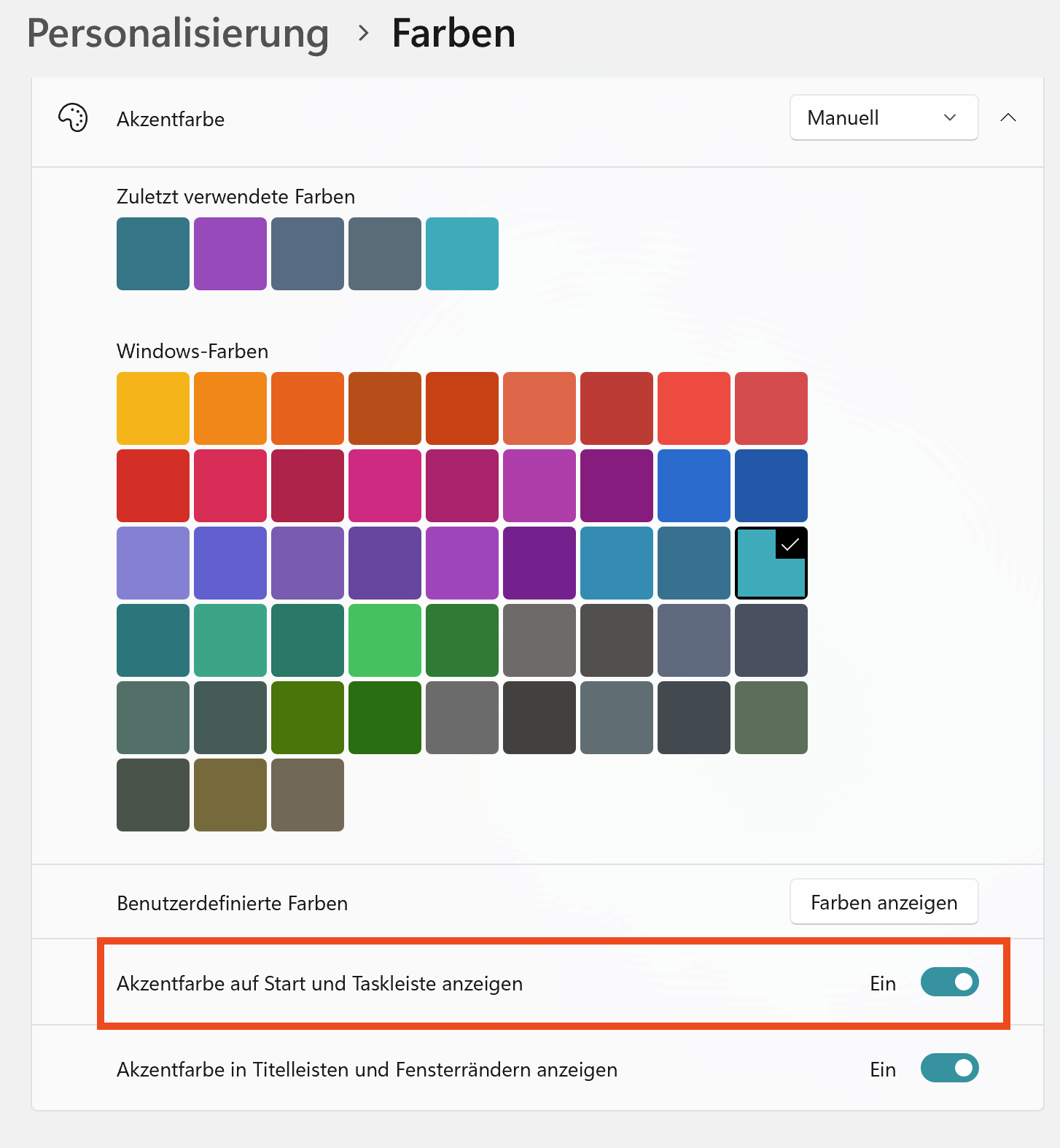Click the Akzentfarbe palette icon
Viewport: 1060px width, 1148px height.
(x=73, y=118)
